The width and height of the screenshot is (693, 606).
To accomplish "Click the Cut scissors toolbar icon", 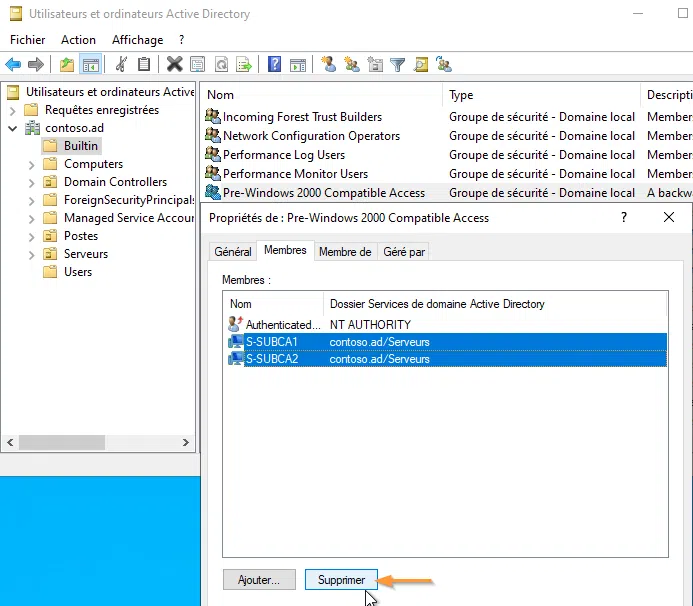I will [x=121, y=65].
